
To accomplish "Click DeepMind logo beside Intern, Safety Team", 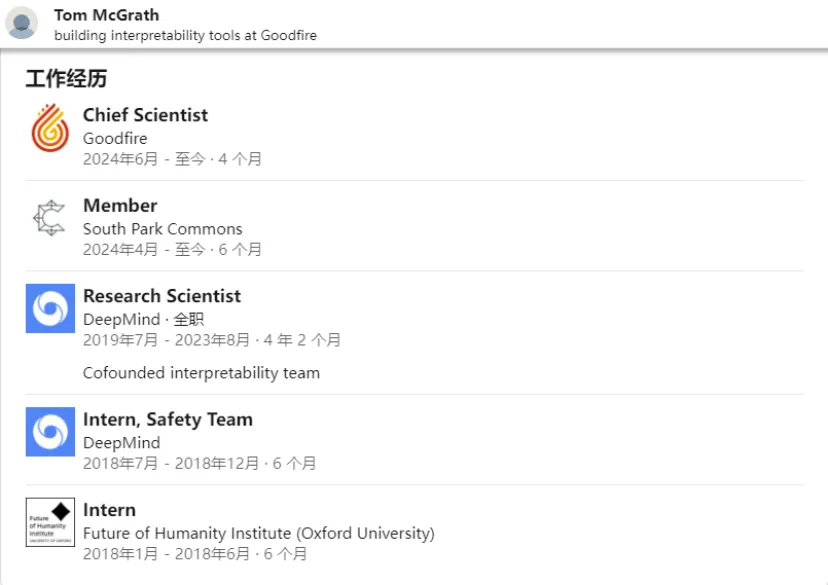I will (x=50, y=431).
